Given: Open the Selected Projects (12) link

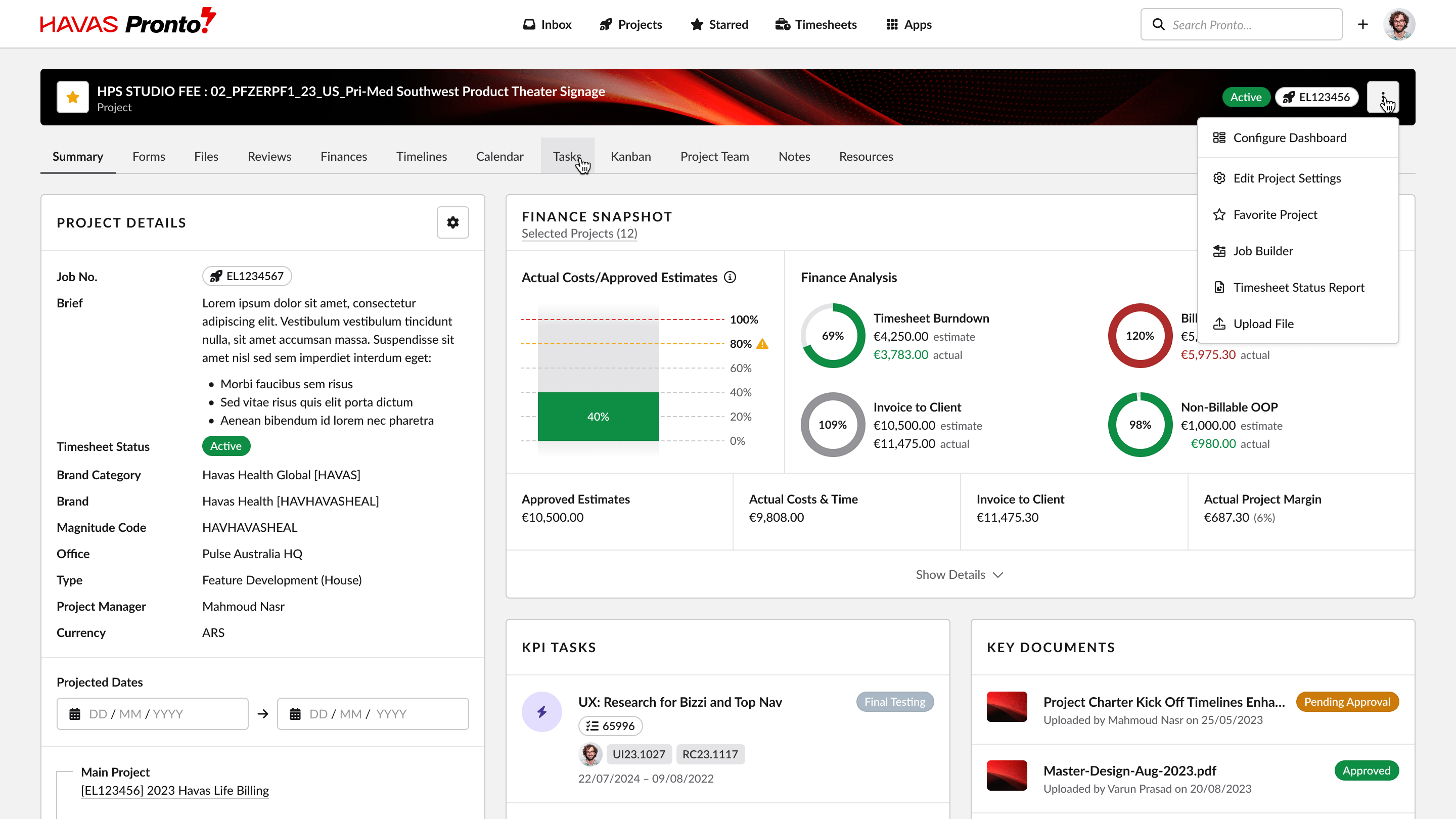Looking at the screenshot, I should click(579, 234).
